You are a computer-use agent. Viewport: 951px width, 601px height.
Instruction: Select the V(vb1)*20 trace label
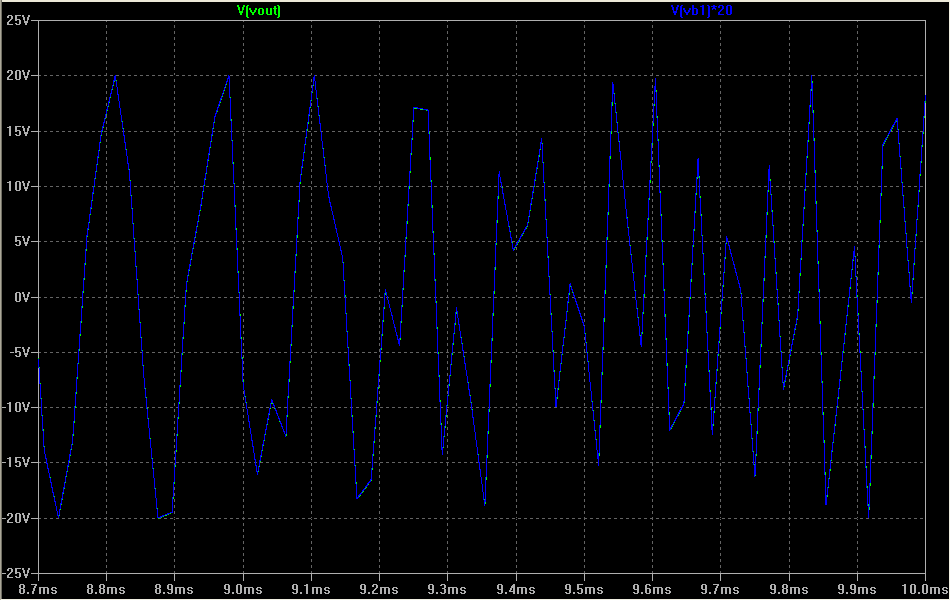click(x=702, y=10)
